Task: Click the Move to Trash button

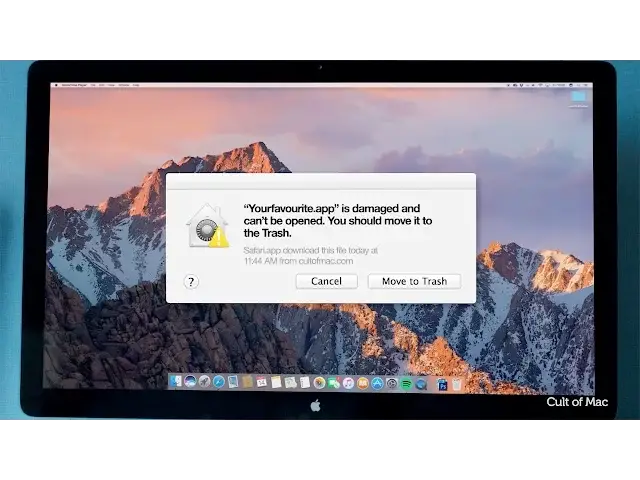Action: [414, 281]
